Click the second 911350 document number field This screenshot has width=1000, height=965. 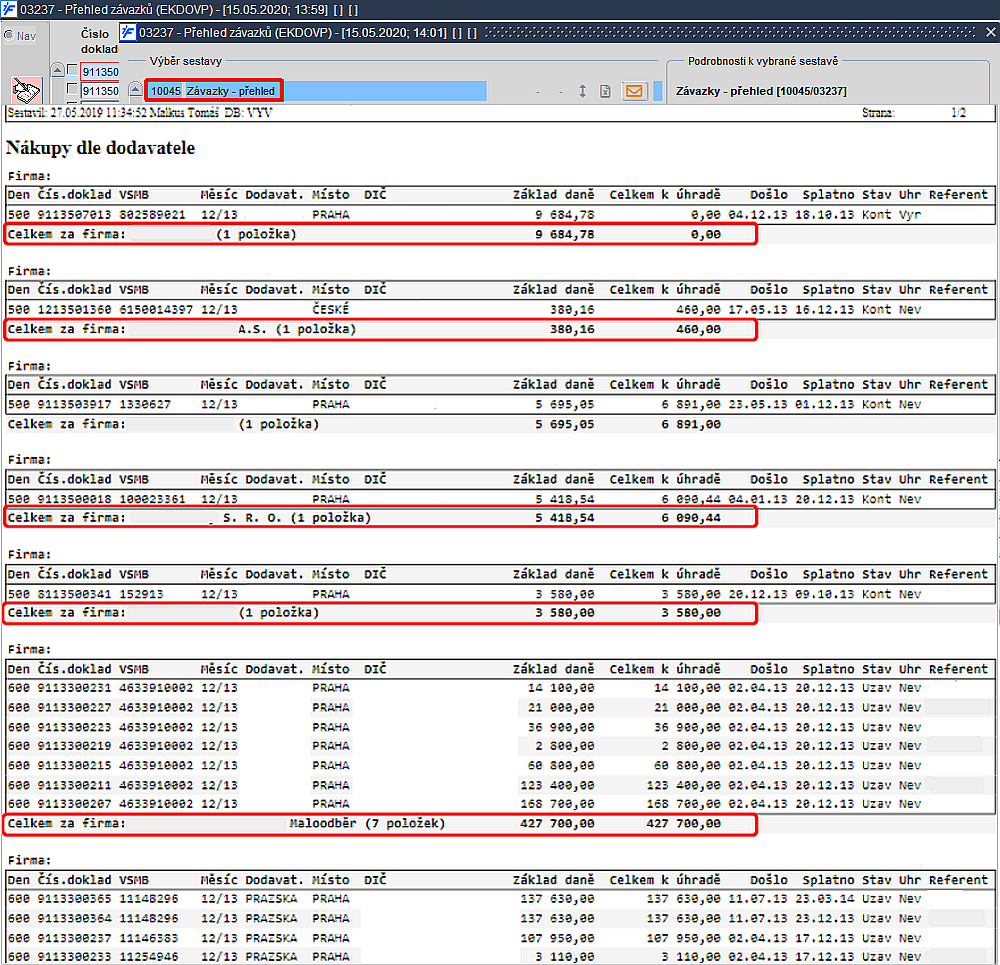100,91
